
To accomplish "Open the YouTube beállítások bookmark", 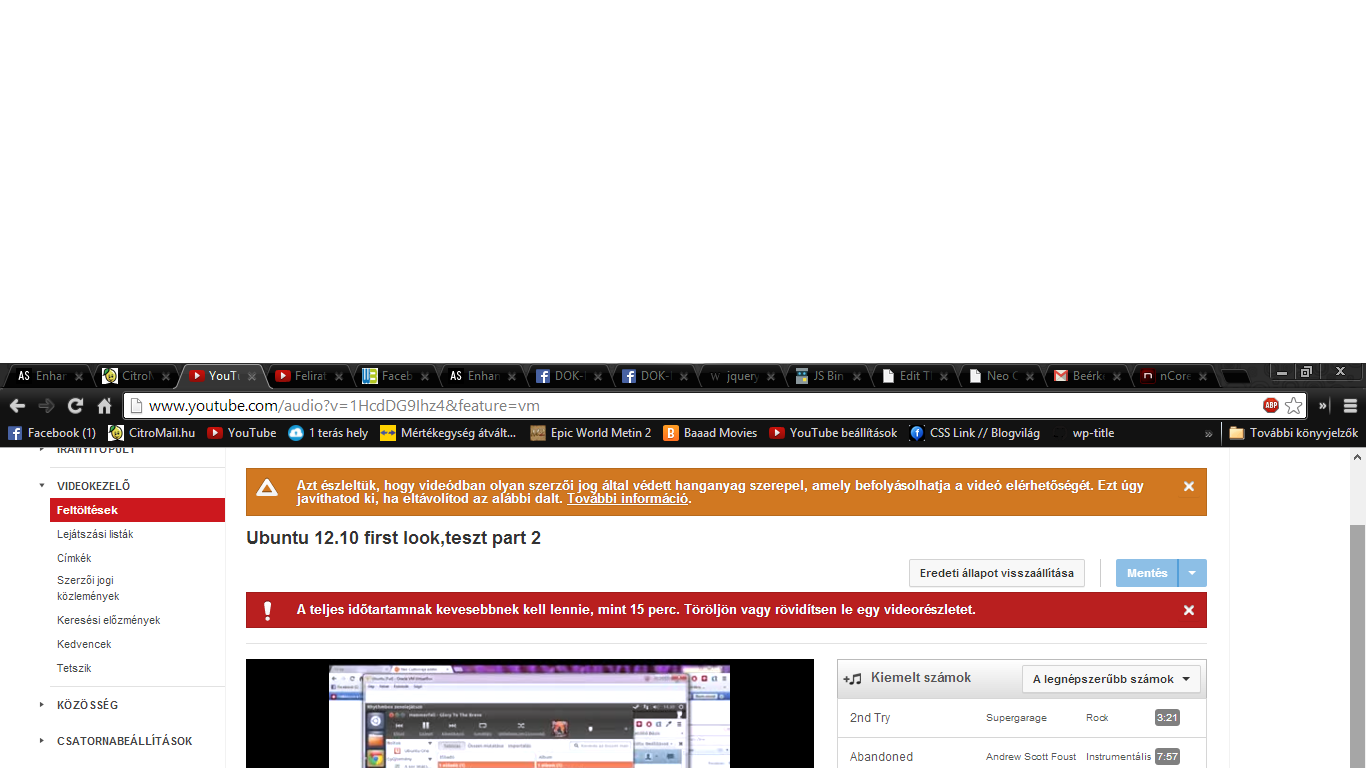I will coord(833,433).
